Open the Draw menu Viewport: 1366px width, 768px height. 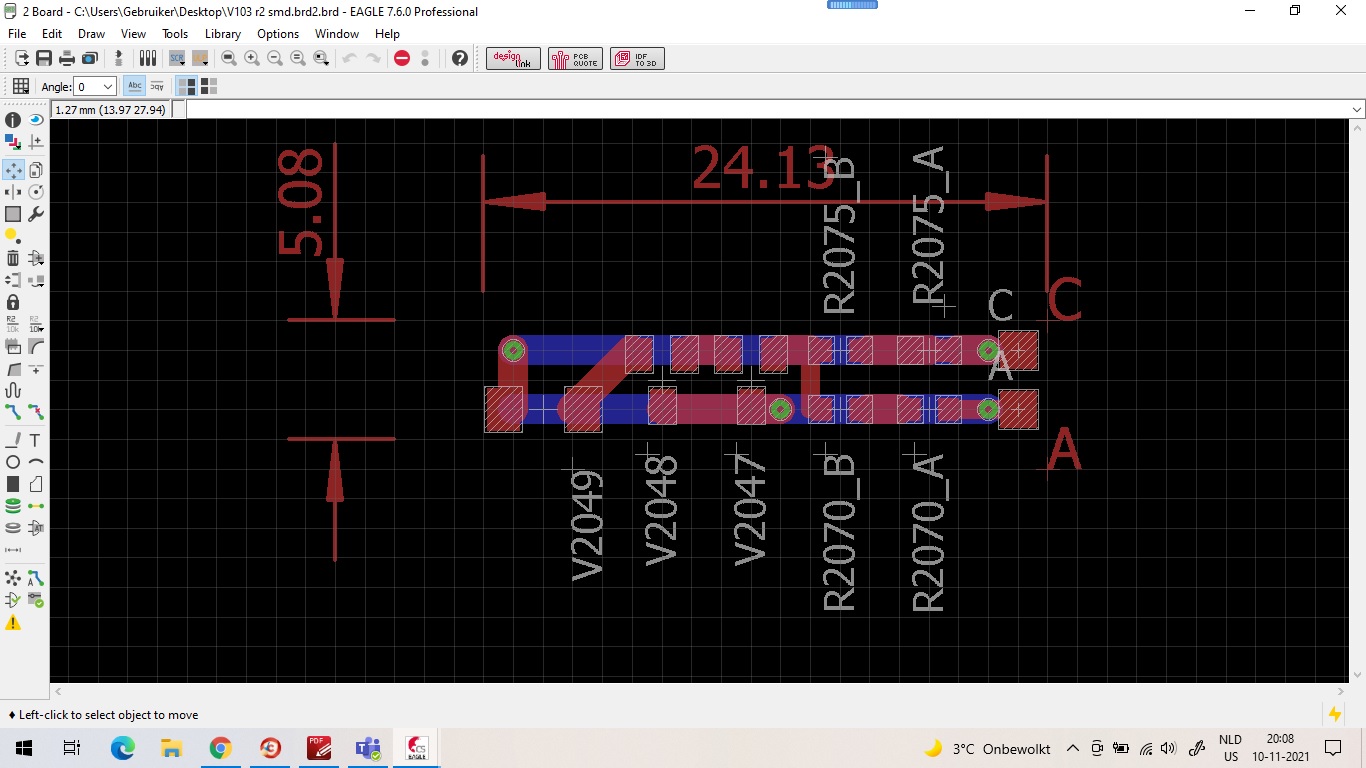point(91,33)
